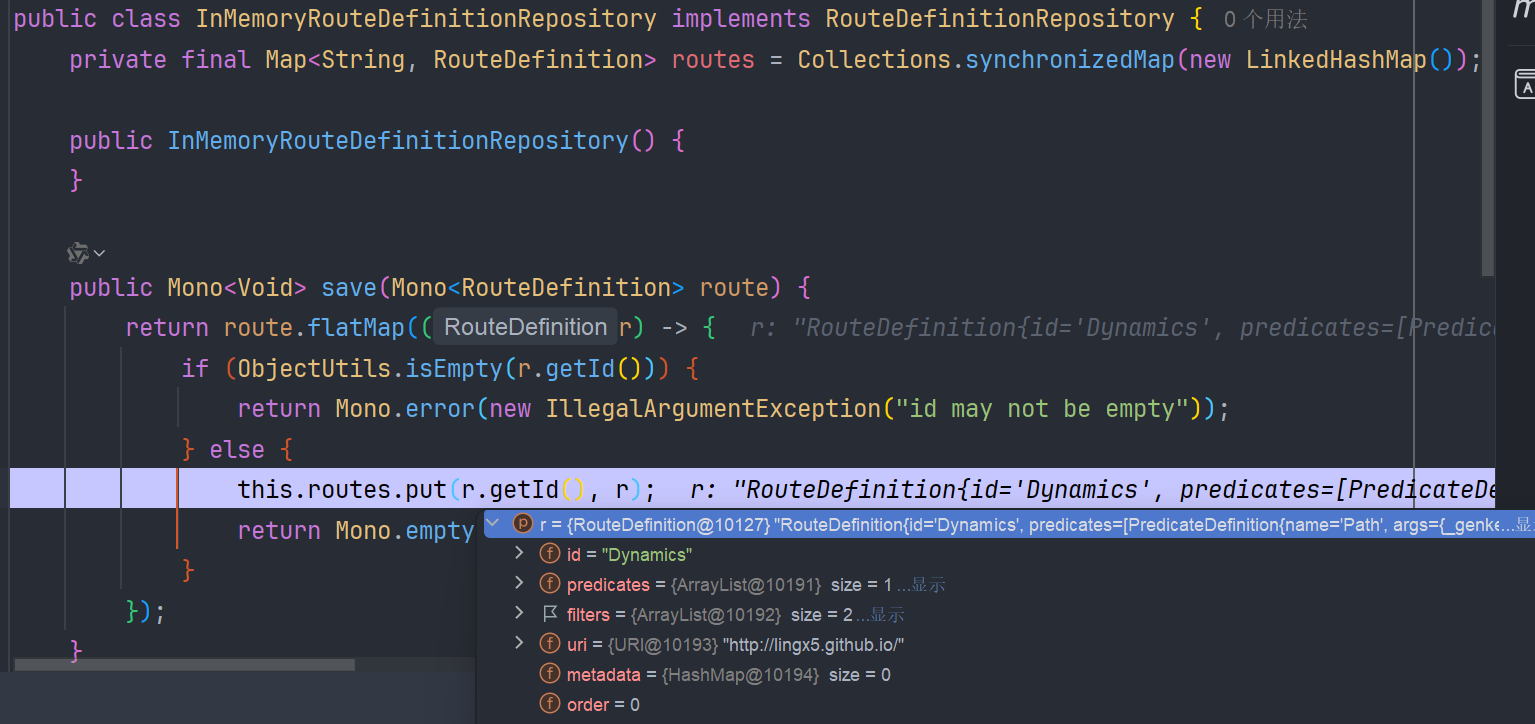Click the horizontal scrollbar below the editor
1535x724 pixels.
pyautogui.click(x=185, y=665)
